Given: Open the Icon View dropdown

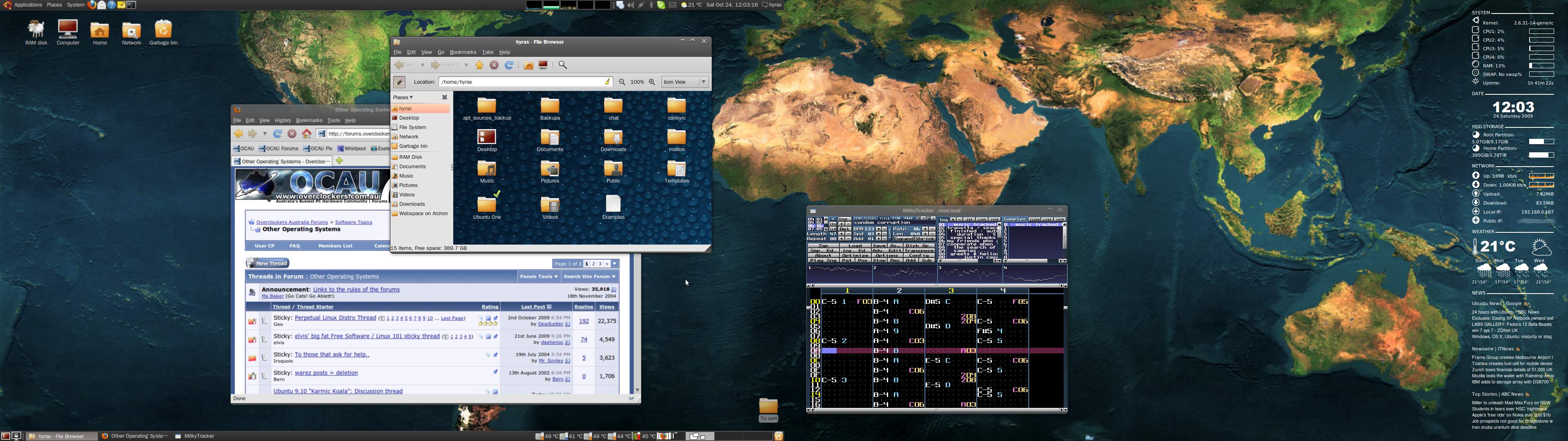Looking at the screenshot, I should [x=686, y=82].
